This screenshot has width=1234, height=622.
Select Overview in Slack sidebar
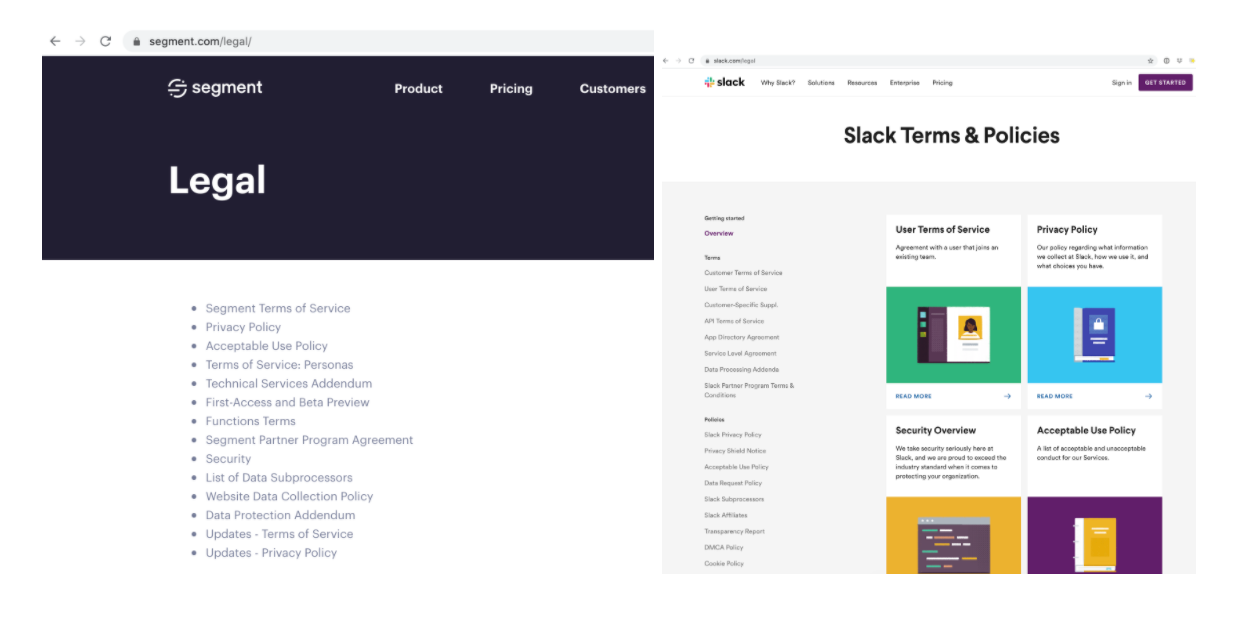(719, 233)
